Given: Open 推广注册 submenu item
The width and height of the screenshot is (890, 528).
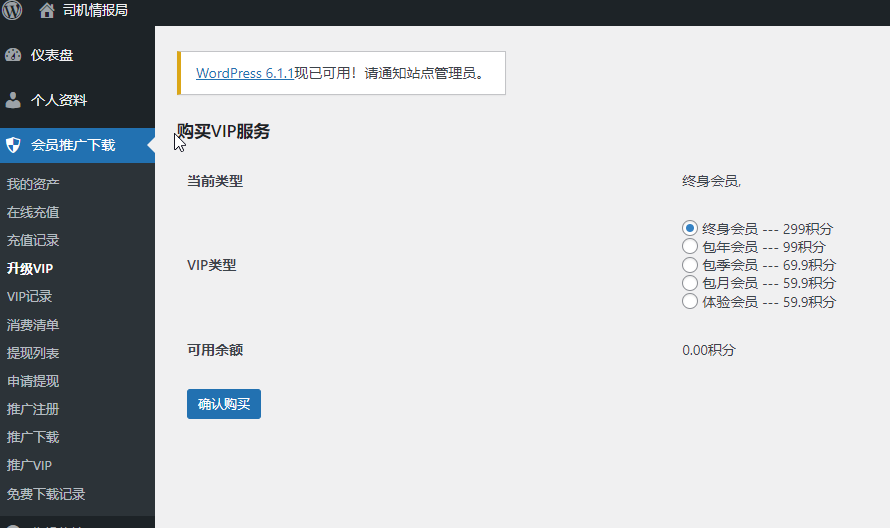Looking at the screenshot, I should pos(33,409).
